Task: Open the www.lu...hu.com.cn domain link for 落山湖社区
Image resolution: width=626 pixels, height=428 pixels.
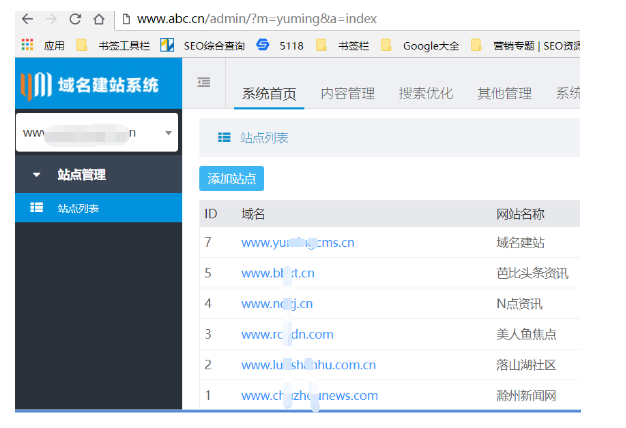Action: [x=308, y=365]
